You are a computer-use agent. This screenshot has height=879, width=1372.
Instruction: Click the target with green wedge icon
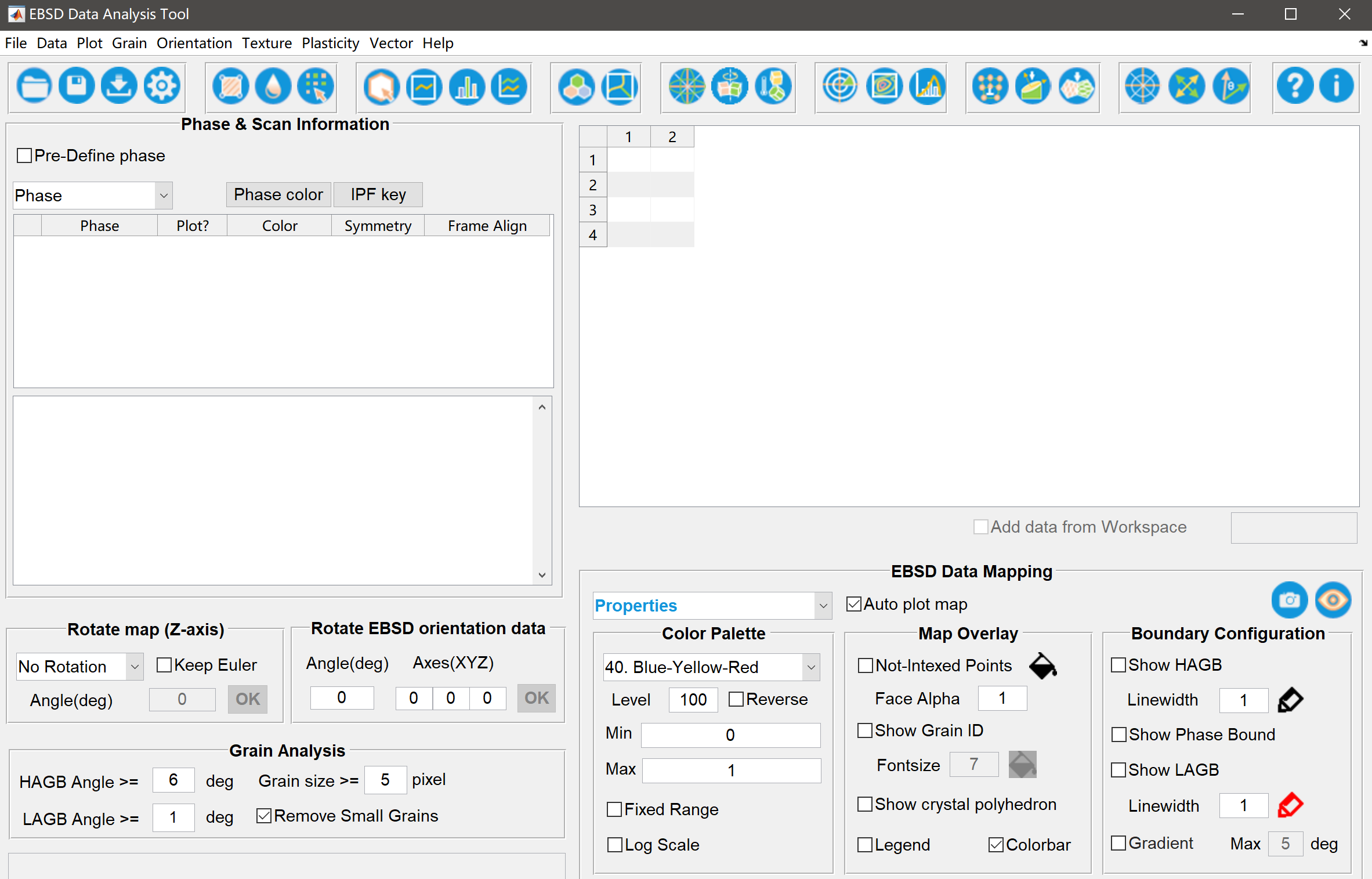[839, 86]
